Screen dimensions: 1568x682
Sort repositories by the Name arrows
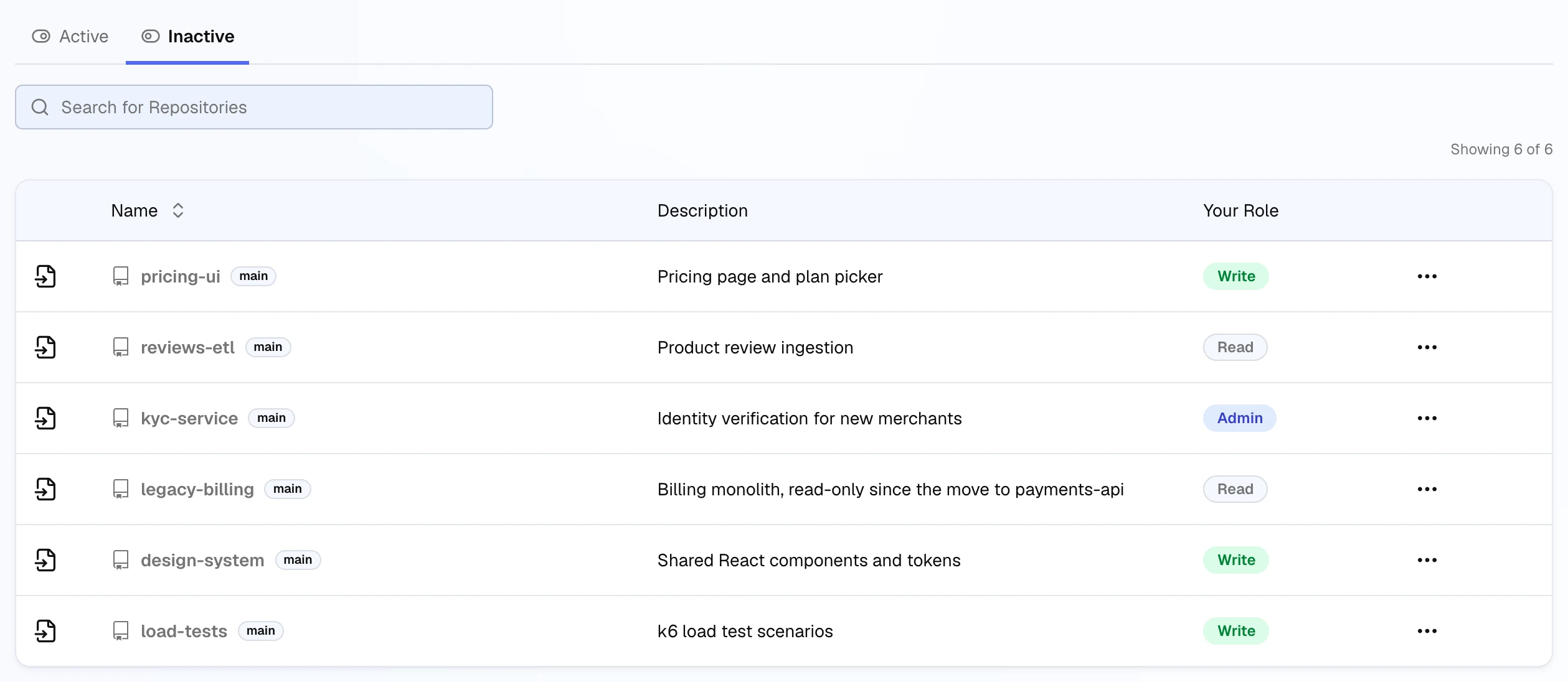click(178, 210)
